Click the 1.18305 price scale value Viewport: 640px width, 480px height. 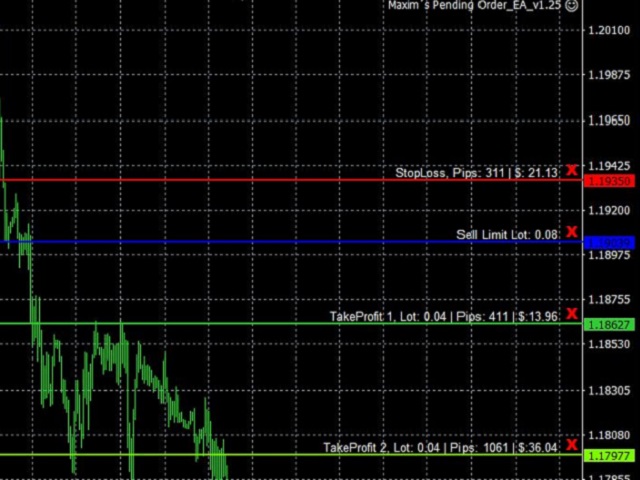pyautogui.click(x=609, y=391)
